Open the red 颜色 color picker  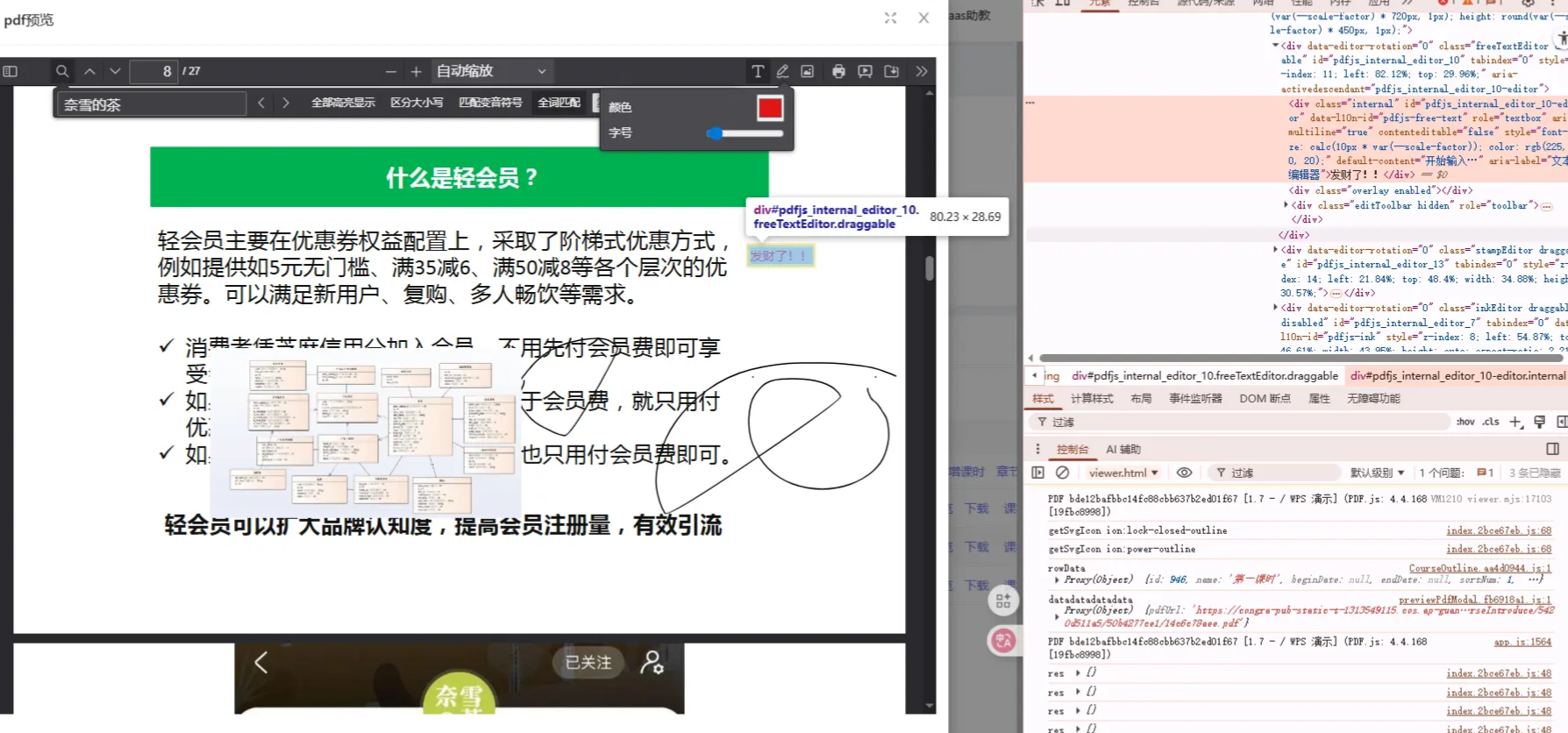click(x=770, y=108)
